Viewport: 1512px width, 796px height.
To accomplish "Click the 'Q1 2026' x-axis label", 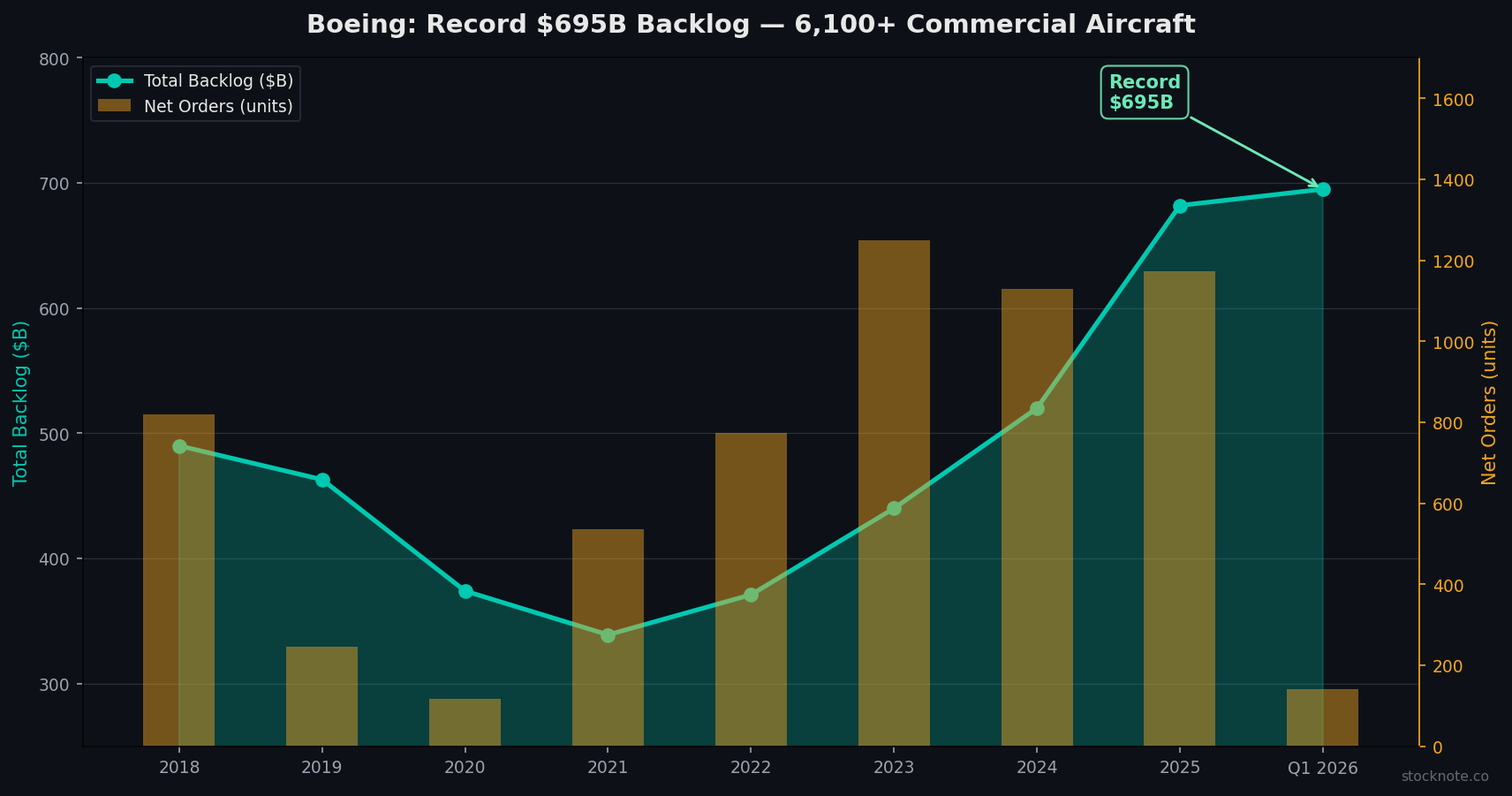I will (x=1323, y=768).
